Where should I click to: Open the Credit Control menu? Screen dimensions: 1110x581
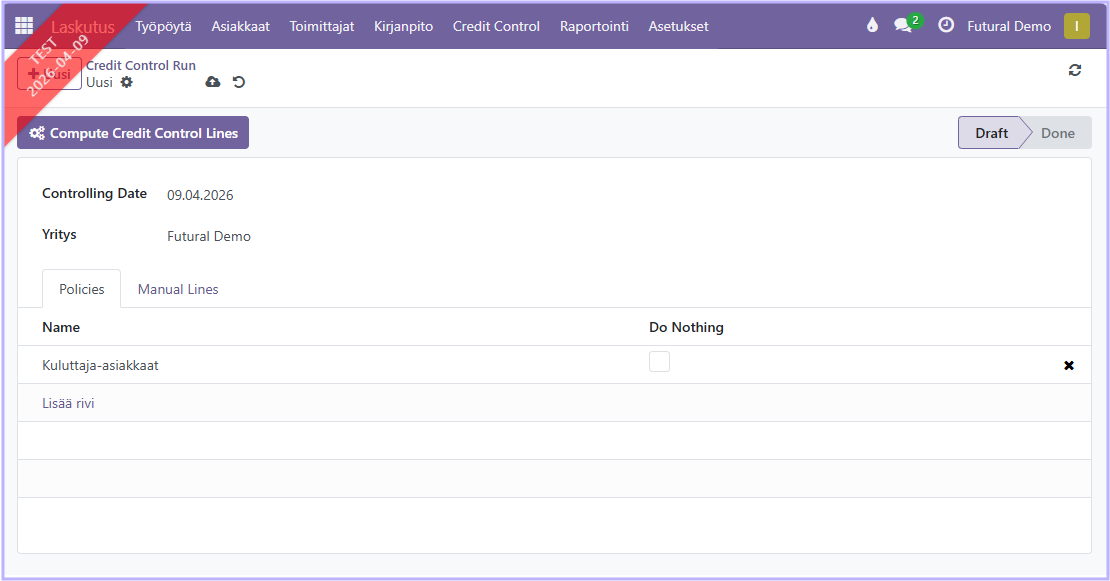pos(496,26)
